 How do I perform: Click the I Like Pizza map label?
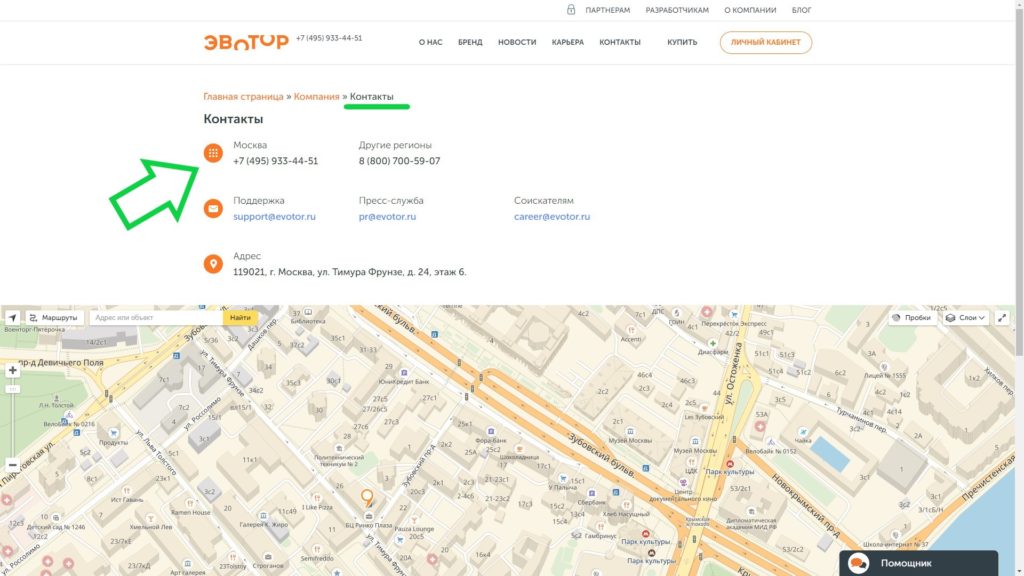318,507
